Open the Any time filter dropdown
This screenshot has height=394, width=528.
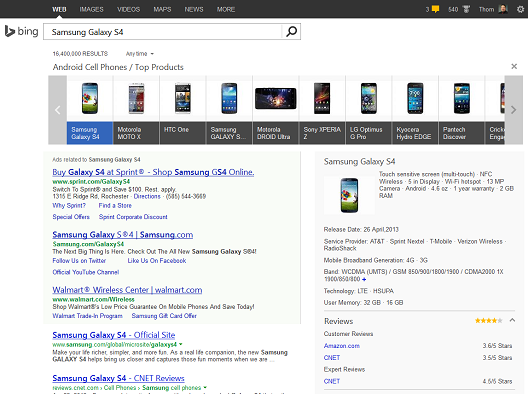pyautogui.click(x=139, y=54)
